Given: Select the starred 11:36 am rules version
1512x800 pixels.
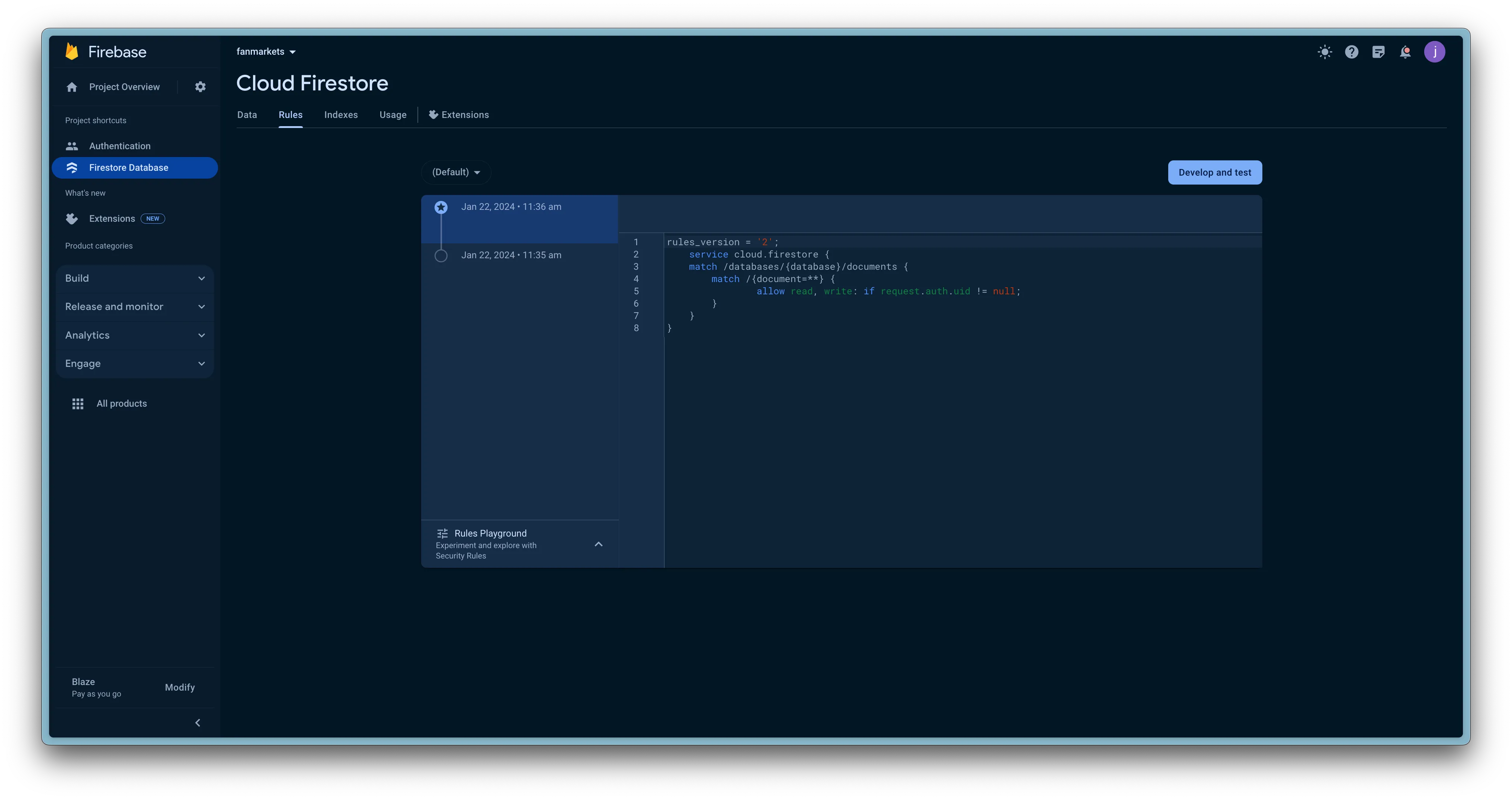Looking at the screenshot, I should pos(511,207).
